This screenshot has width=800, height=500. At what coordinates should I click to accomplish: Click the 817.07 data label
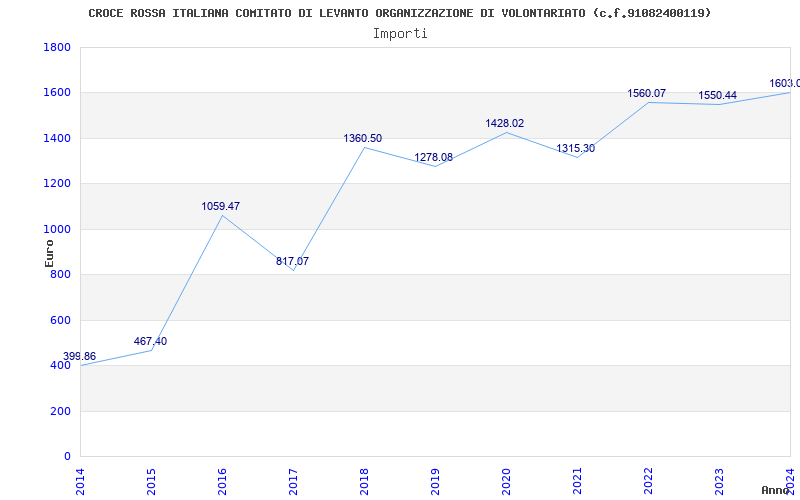292,261
